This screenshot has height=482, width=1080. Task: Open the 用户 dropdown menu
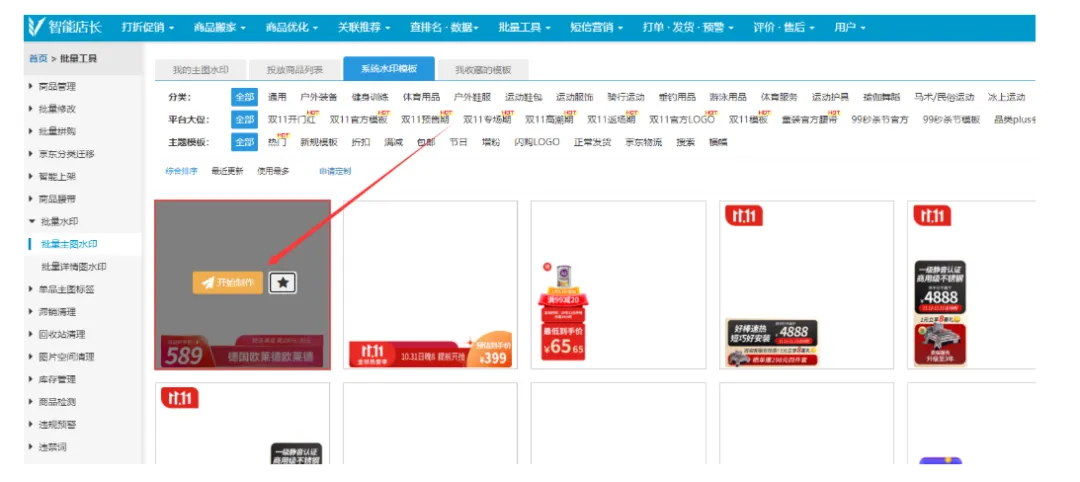(x=849, y=28)
